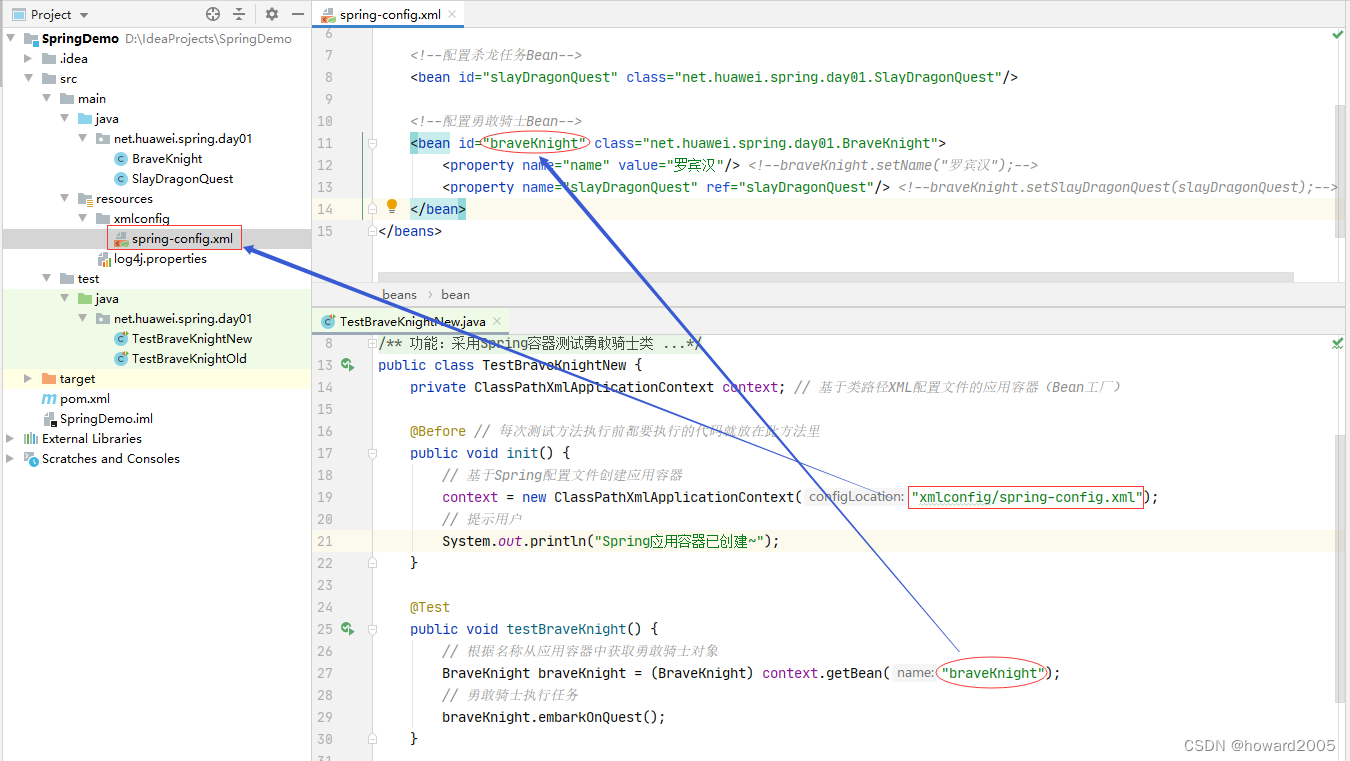Click the 'beans' breadcrumb

(x=399, y=294)
